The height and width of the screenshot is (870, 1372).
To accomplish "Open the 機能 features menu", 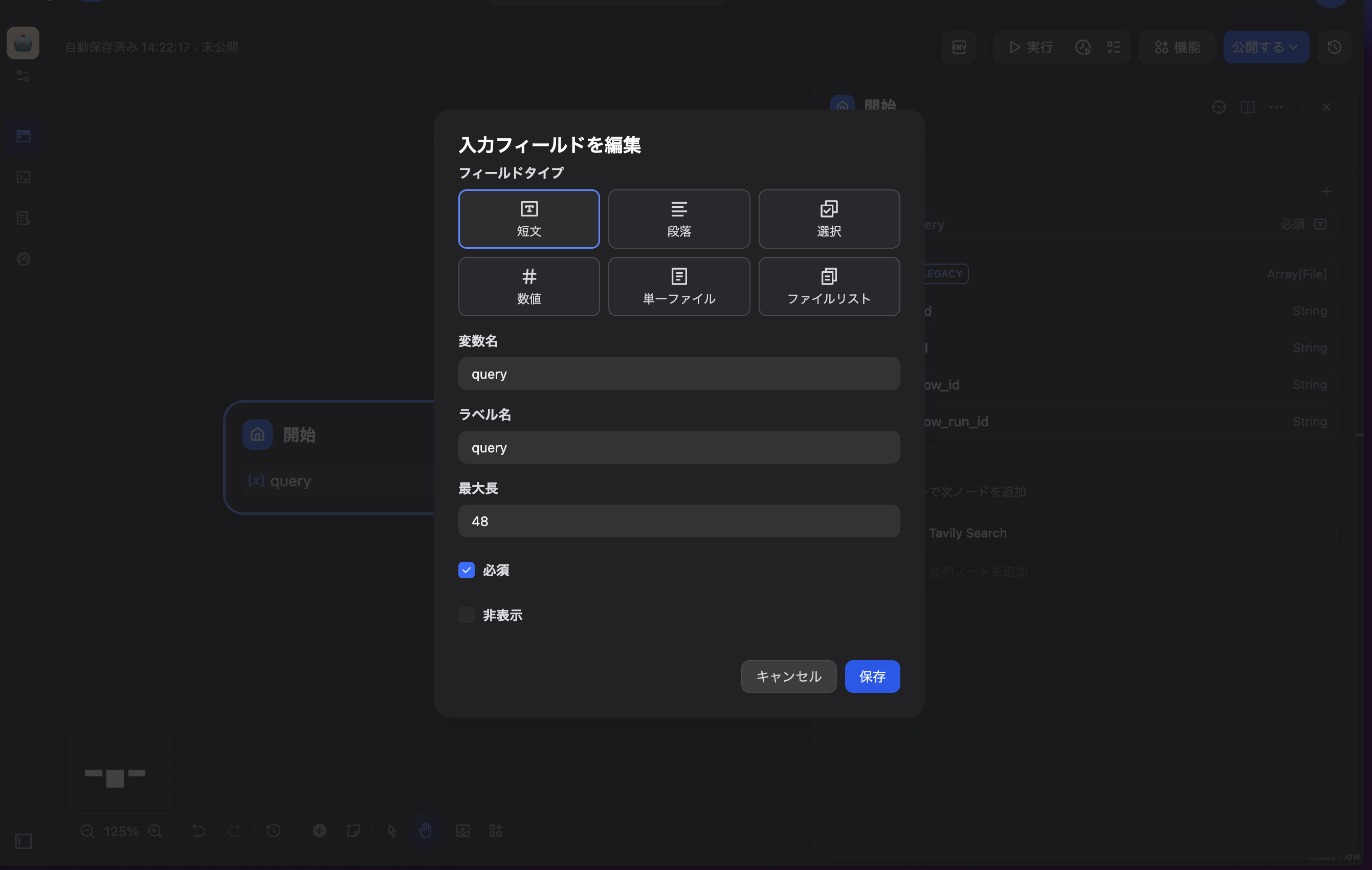I will pyautogui.click(x=1177, y=47).
